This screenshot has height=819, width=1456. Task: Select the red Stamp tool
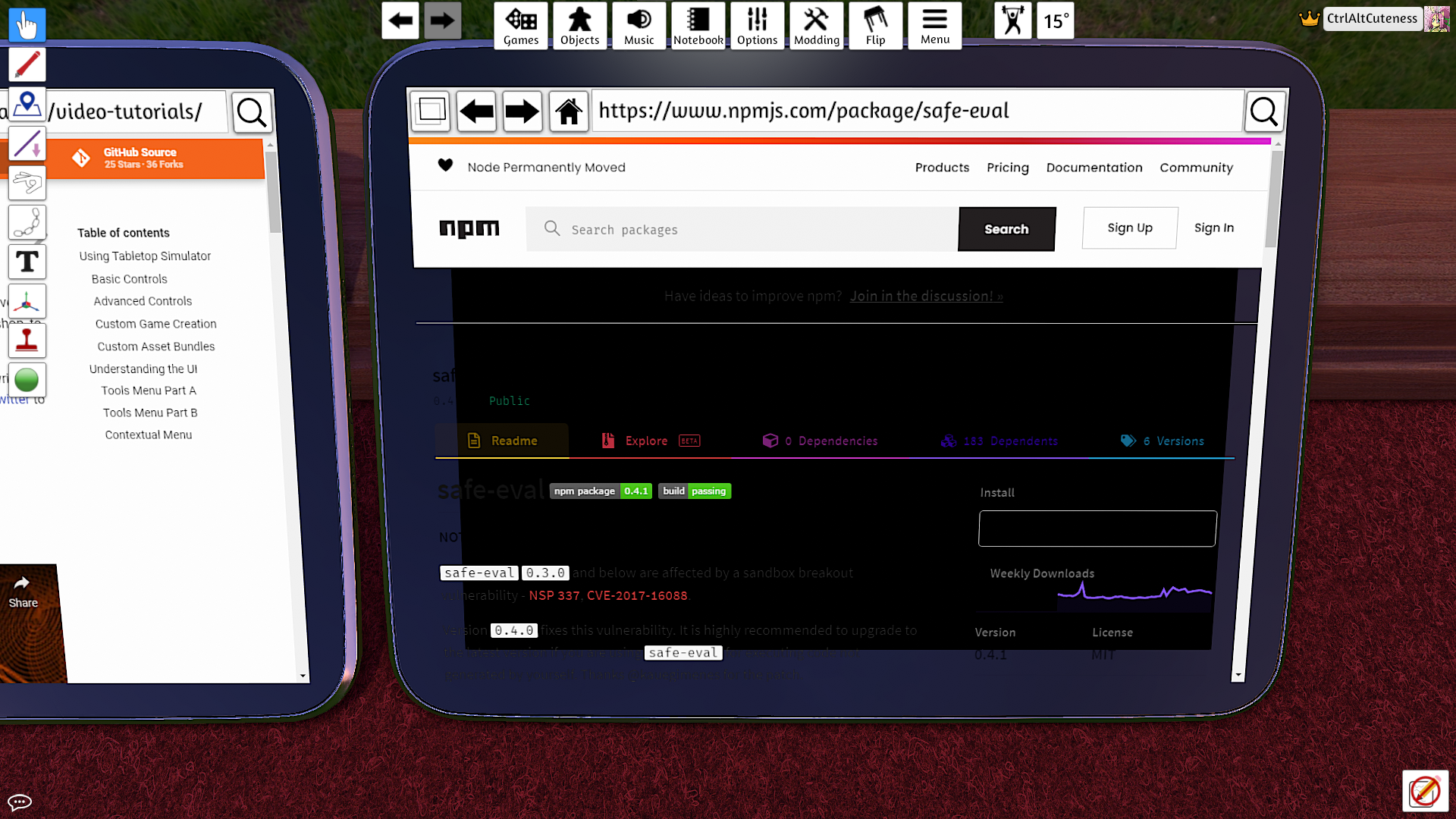coord(27,340)
